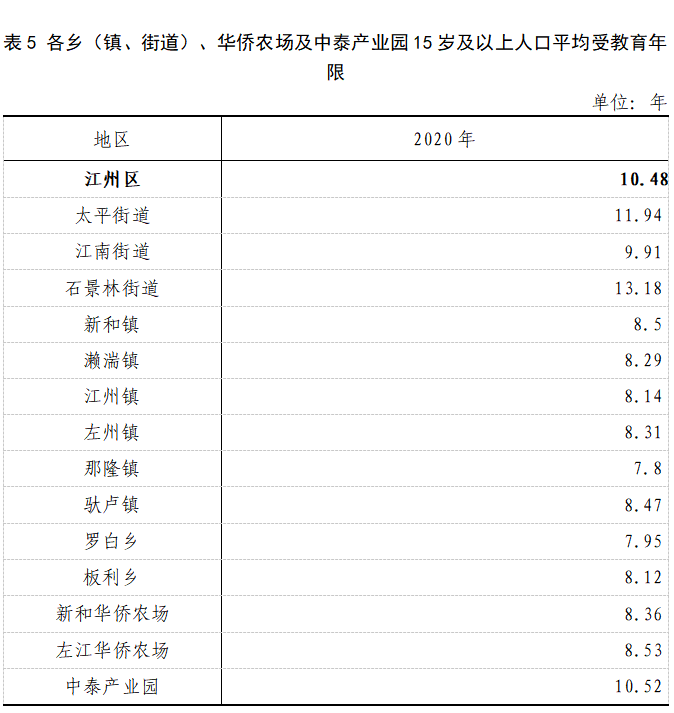This screenshot has width=674, height=713.
Task: Click the value 8.47
Action: click(x=643, y=505)
